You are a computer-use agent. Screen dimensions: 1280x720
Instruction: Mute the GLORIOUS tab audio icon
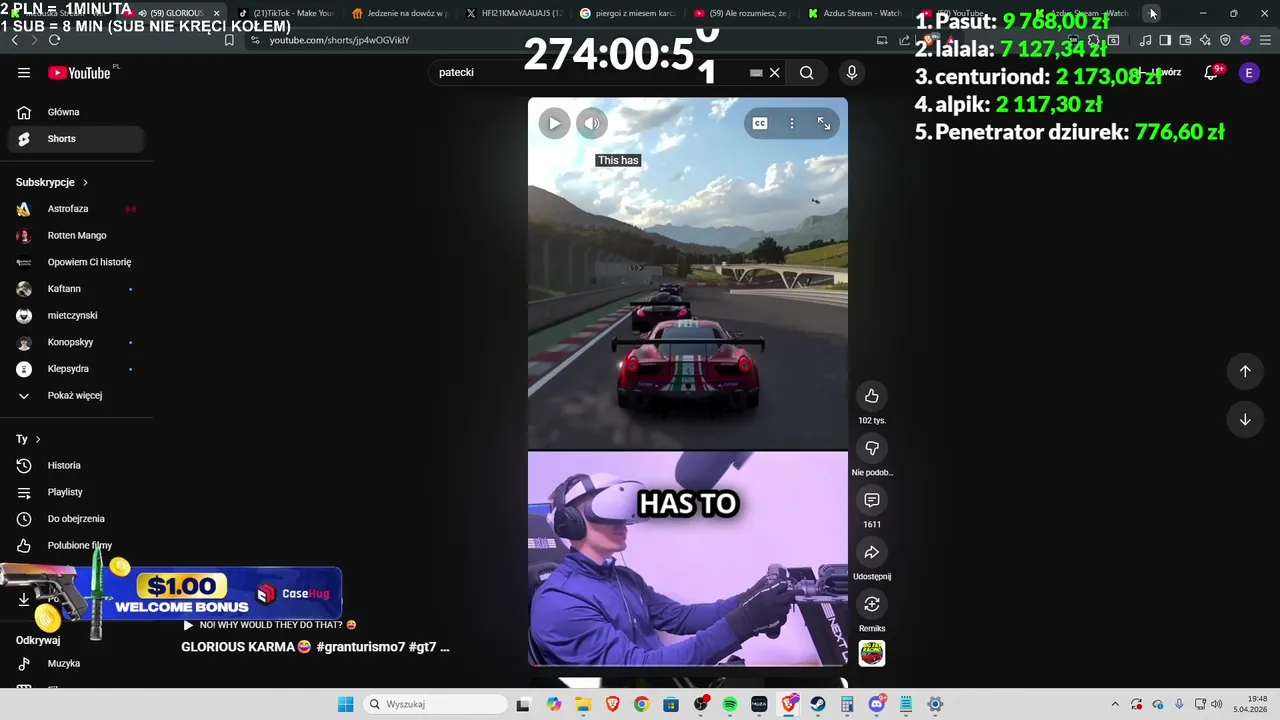click(142, 13)
